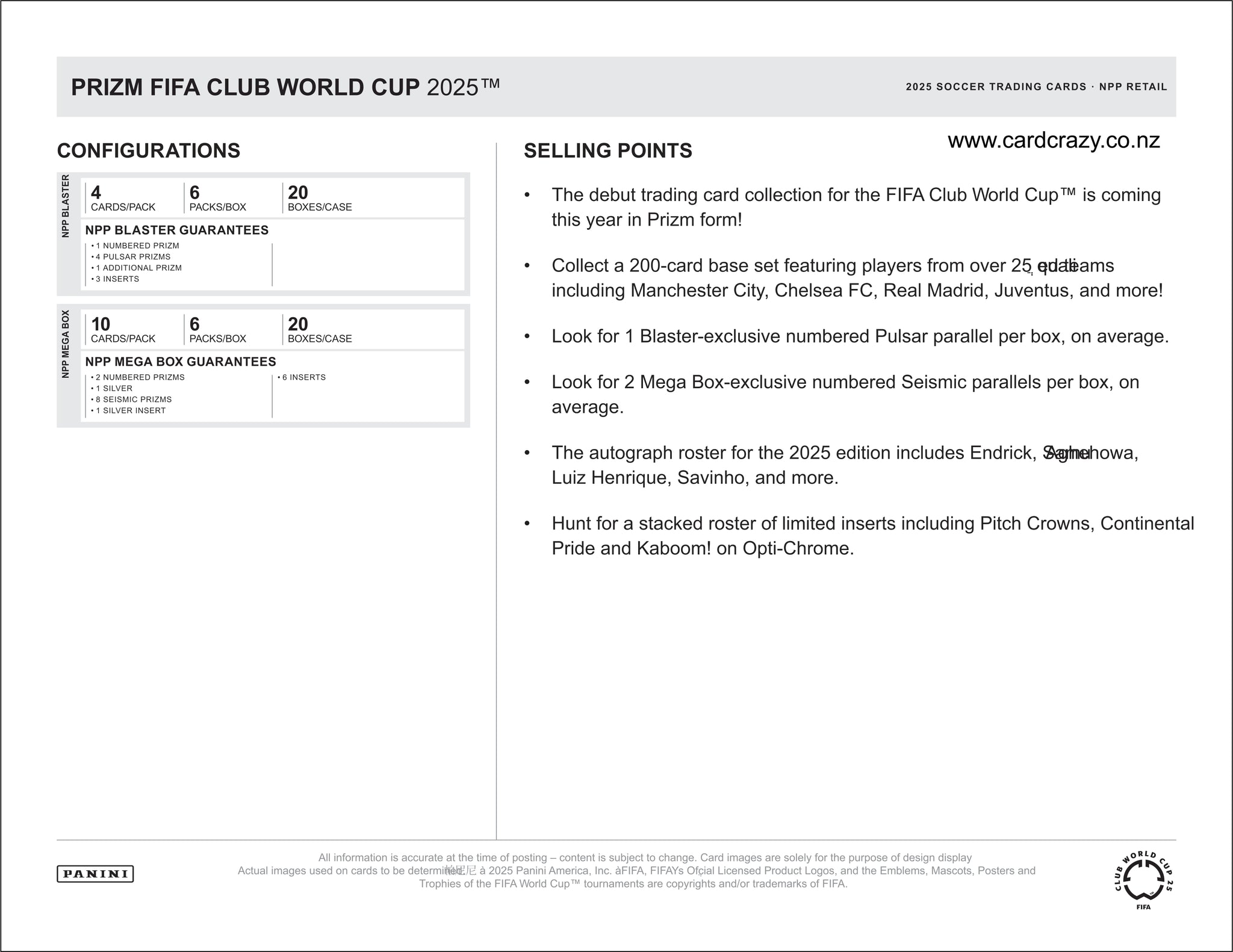Click the Pitch Crowns inserts bullet text
The height and width of the screenshot is (952, 1233).
(872, 536)
